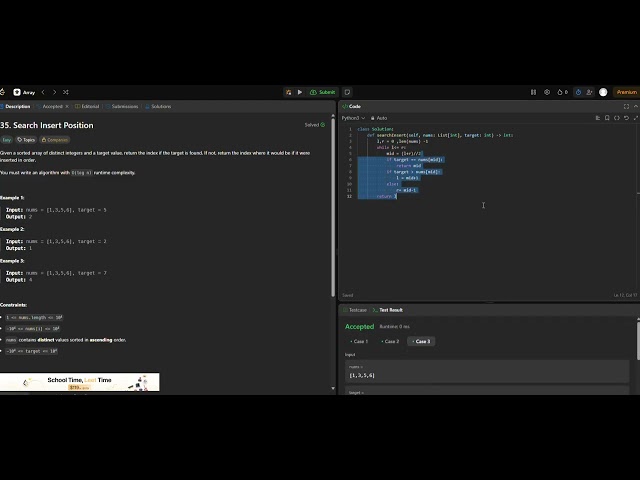Click code line 12 return l
This screenshot has width=640, height=480.
386,196
